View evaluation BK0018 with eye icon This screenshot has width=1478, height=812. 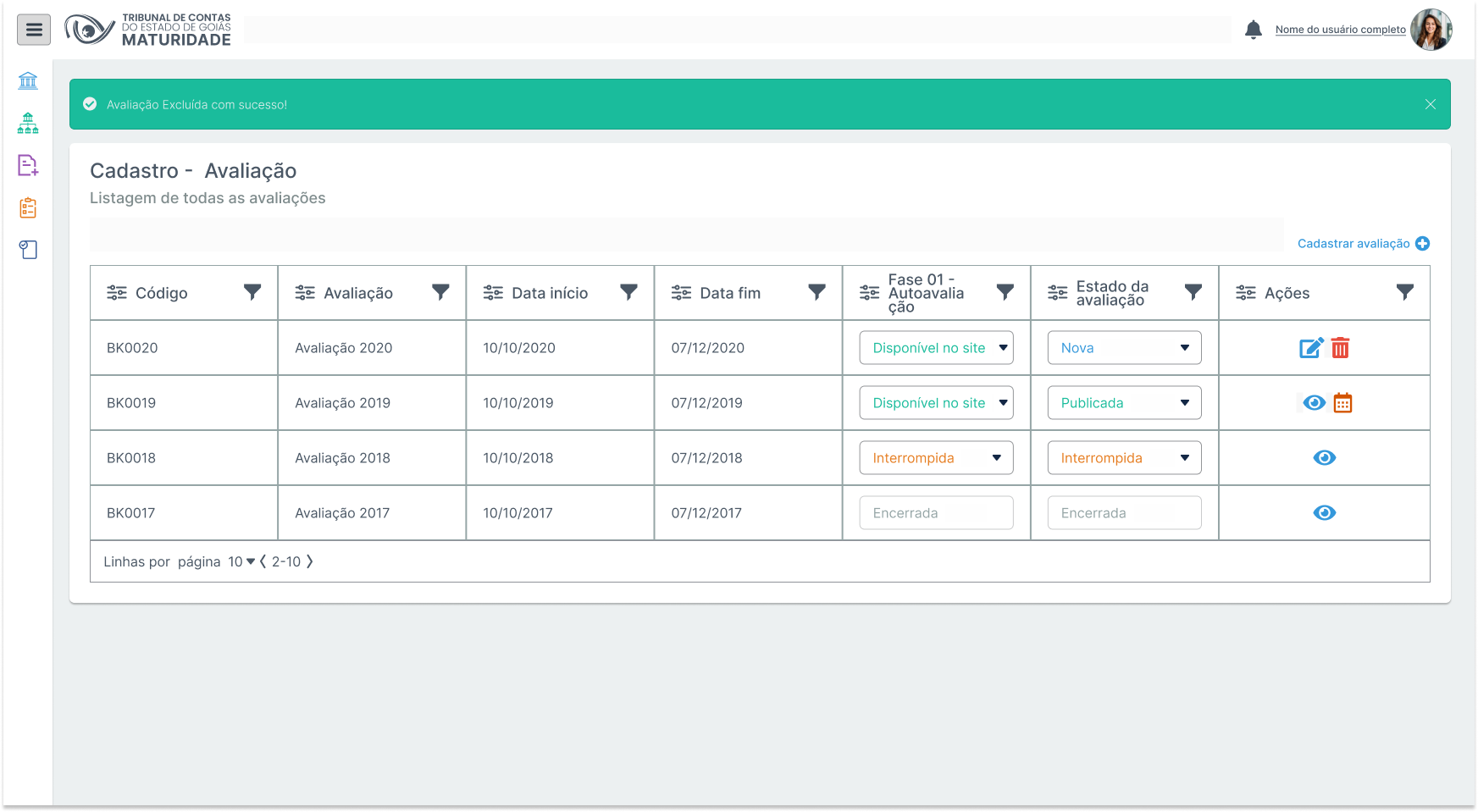pyautogui.click(x=1324, y=458)
